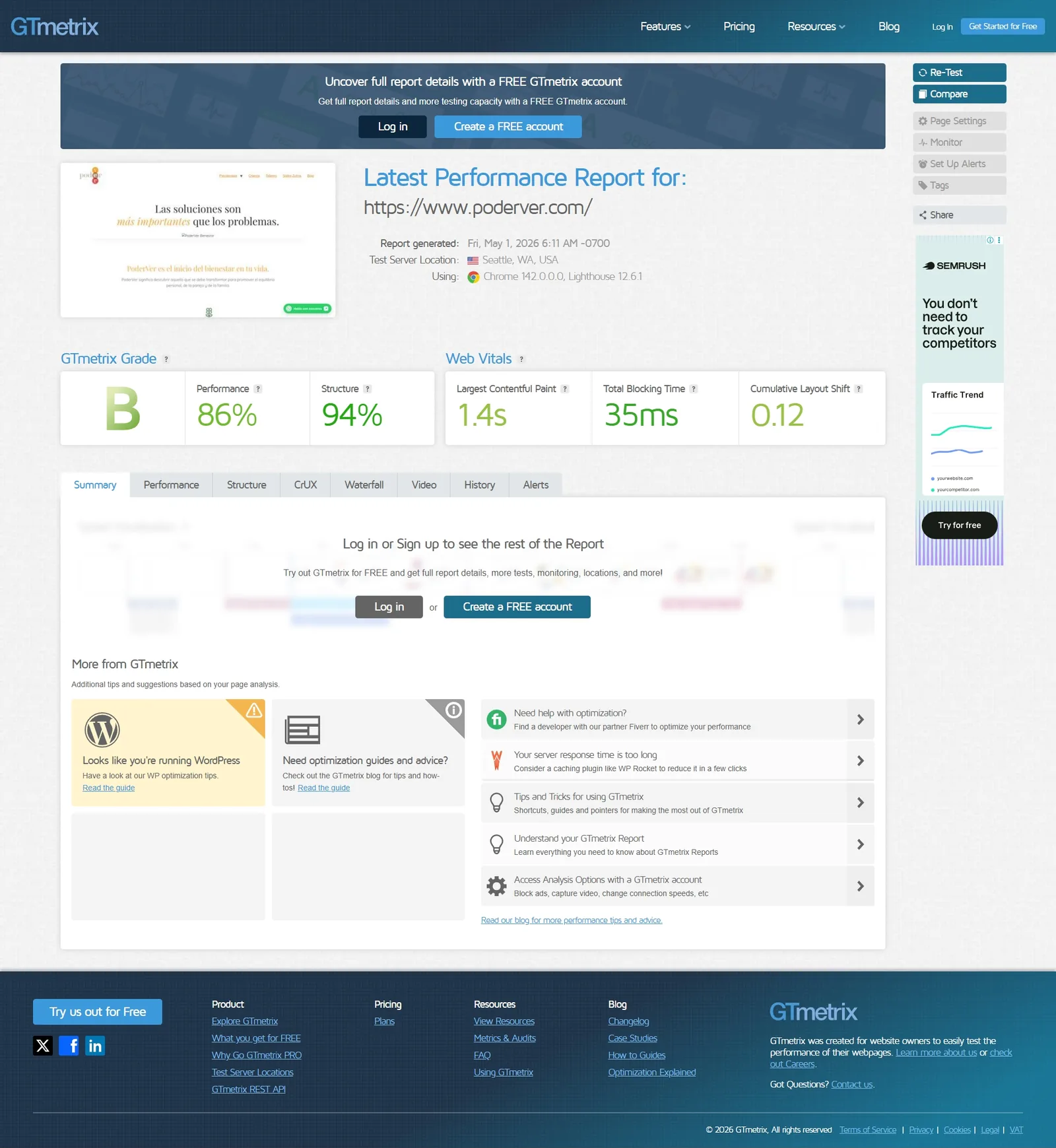Open Access Analysis Options chevron
This screenshot has height=1148, width=1056.
[861, 886]
